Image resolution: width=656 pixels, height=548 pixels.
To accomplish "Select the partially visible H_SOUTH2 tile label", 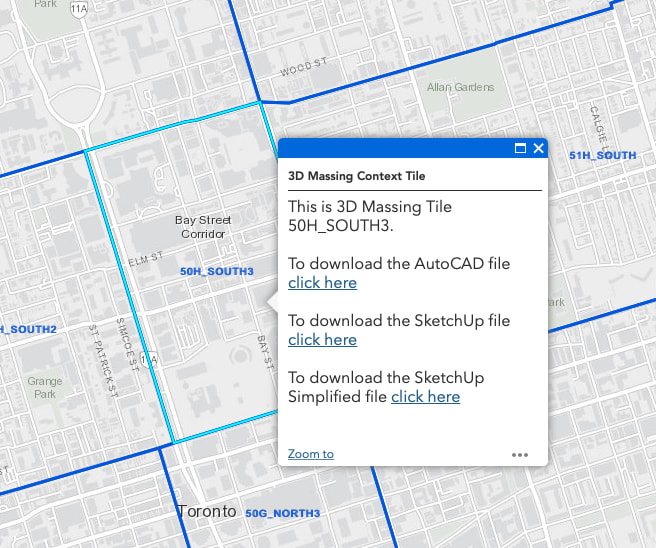I will 28,329.
